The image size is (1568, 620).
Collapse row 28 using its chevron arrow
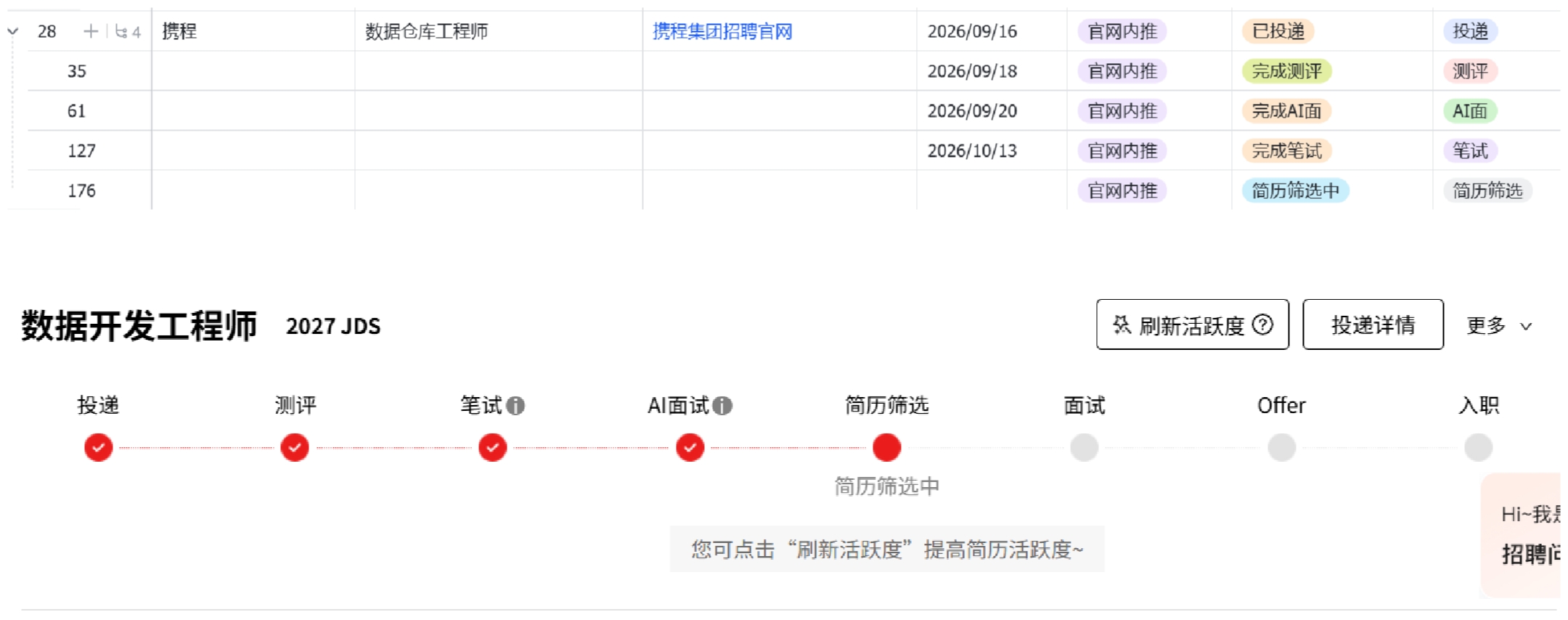click(12, 31)
